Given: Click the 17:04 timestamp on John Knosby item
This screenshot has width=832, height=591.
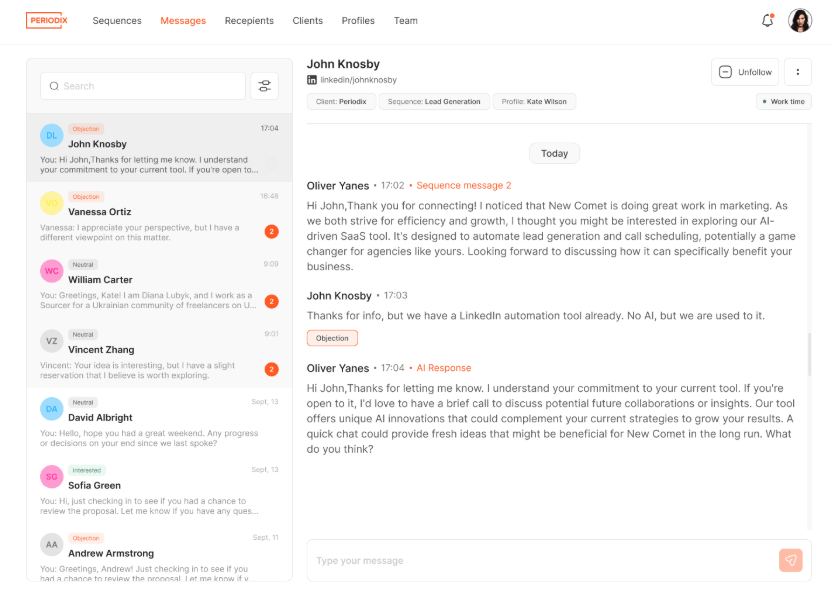Looking at the screenshot, I should click(x=270, y=128).
